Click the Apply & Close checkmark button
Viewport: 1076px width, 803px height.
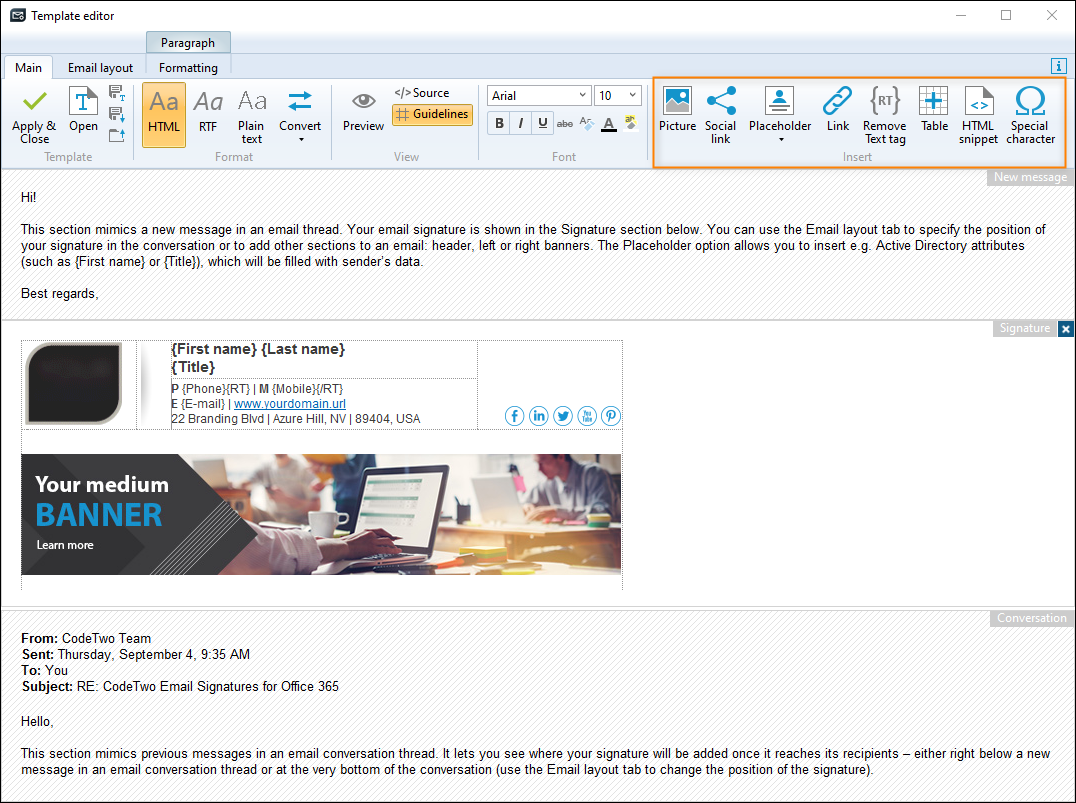click(34, 115)
